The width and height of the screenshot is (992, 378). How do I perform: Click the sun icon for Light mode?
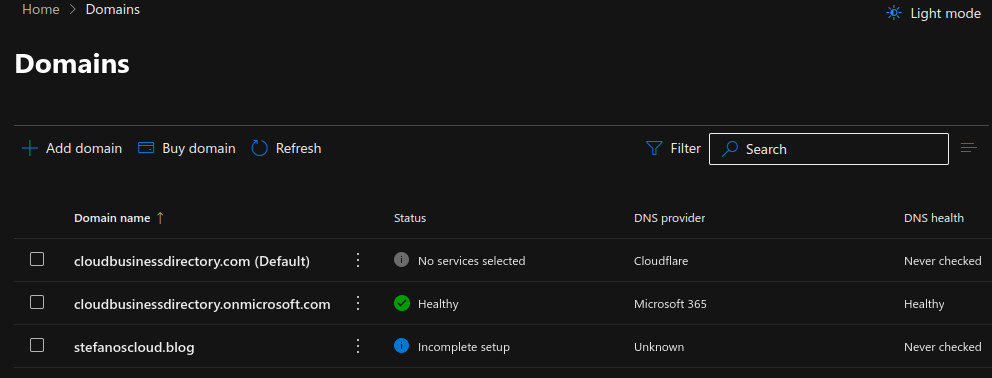coord(894,13)
